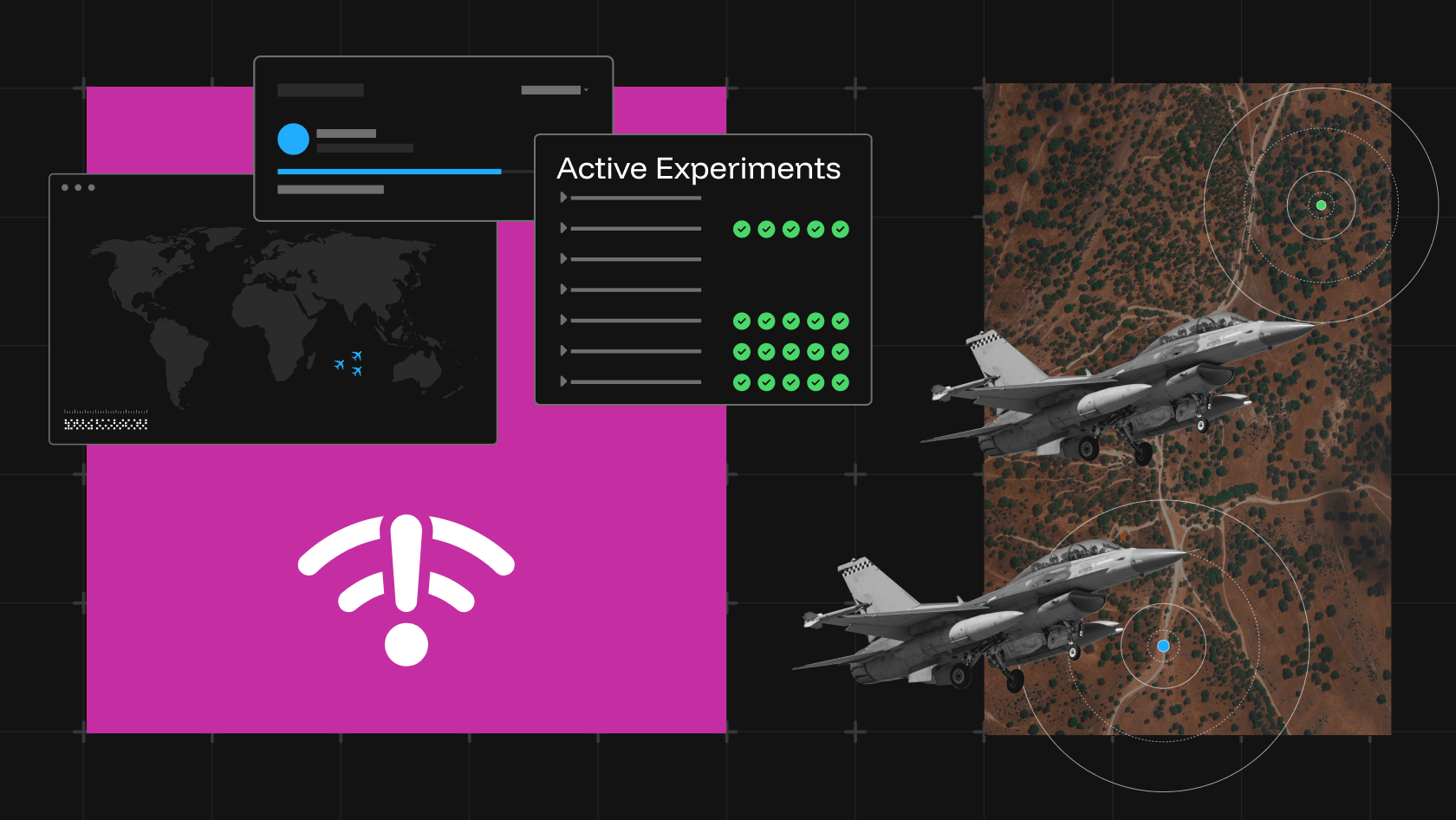
Task: Click last green checkmark in bottom experiment row
Action: click(x=841, y=382)
